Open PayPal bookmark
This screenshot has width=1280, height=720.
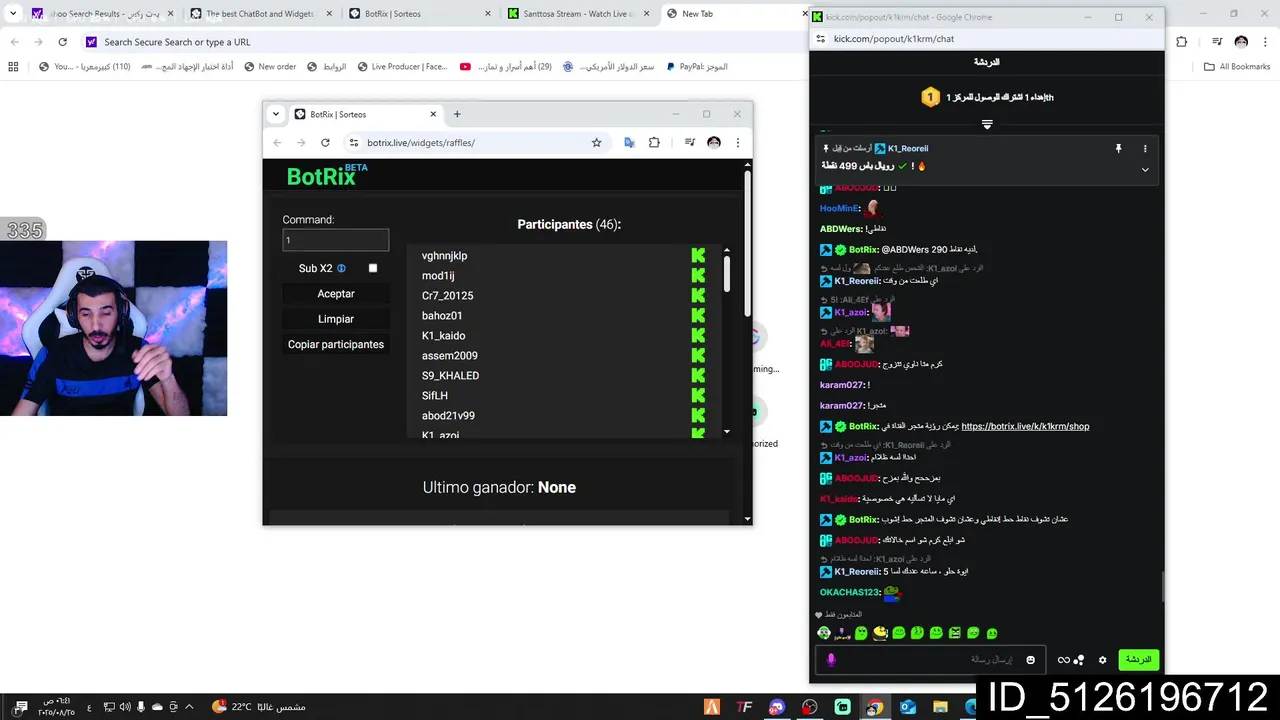pyautogui.click(x=696, y=67)
